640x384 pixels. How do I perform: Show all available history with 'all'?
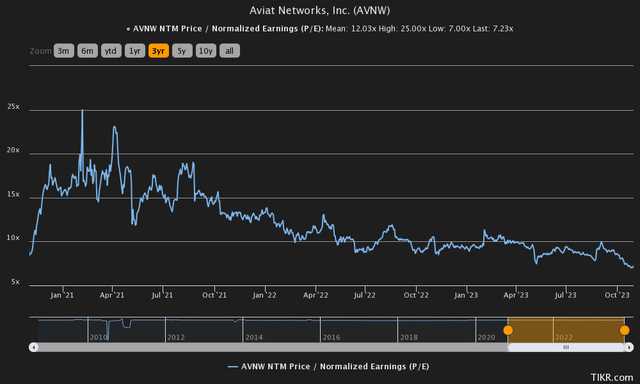click(229, 51)
